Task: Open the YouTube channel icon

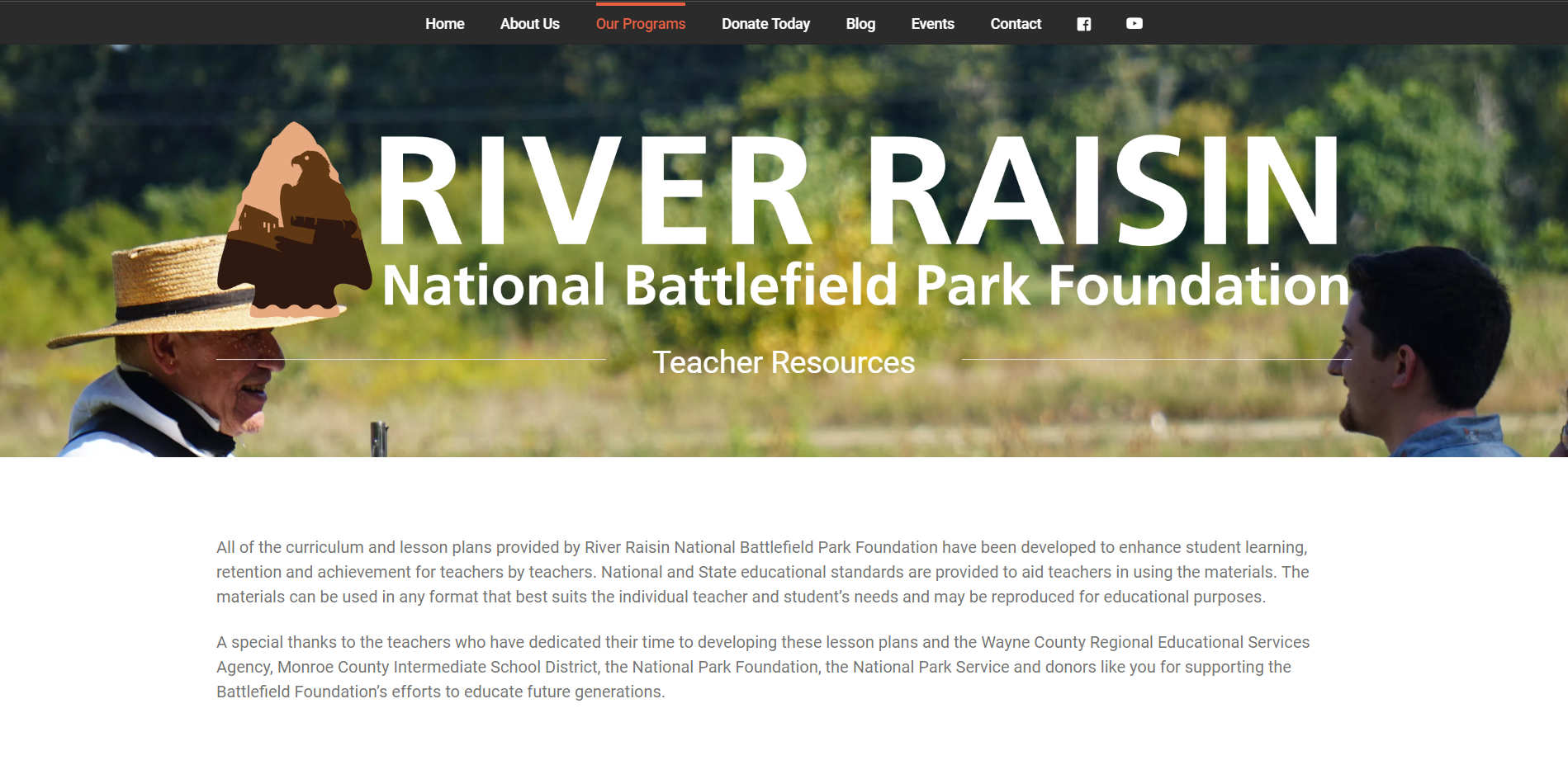Action: pos(1134,24)
